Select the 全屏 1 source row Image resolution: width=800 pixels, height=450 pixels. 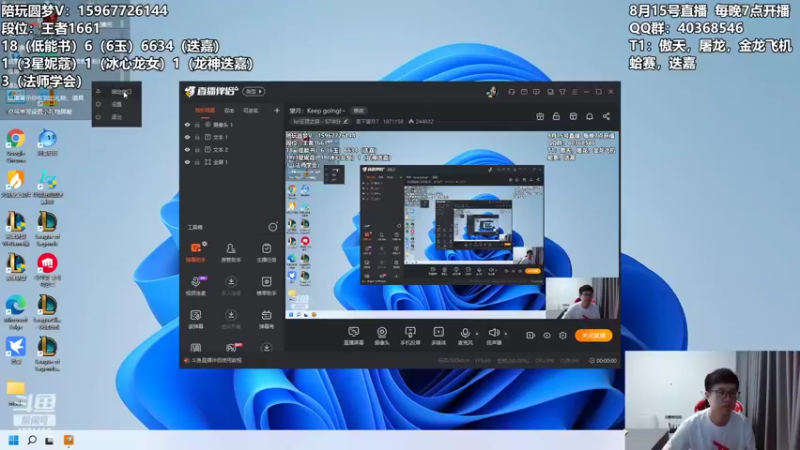point(232,162)
